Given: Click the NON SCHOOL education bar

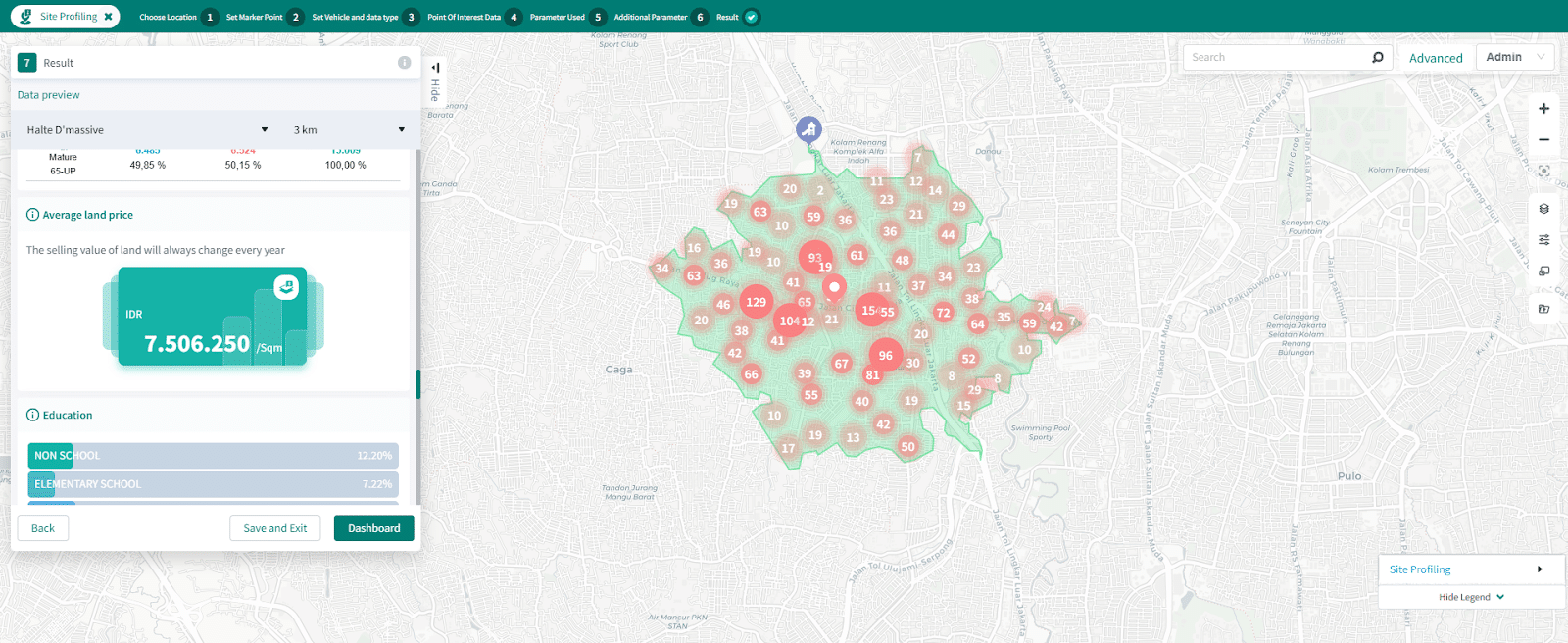Looking at the screenshot, I should [213, 456].
